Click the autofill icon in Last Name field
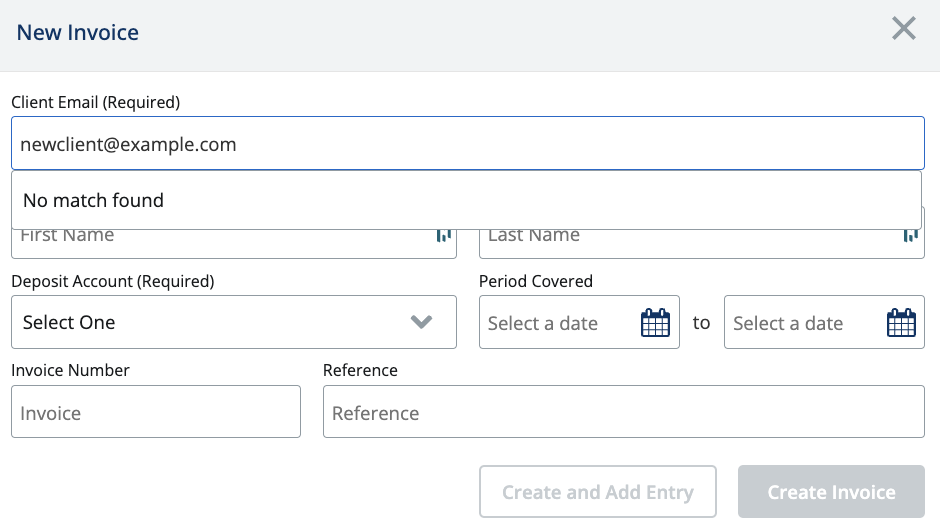Viewport: 940px width, 532px height. coord(910,236)
